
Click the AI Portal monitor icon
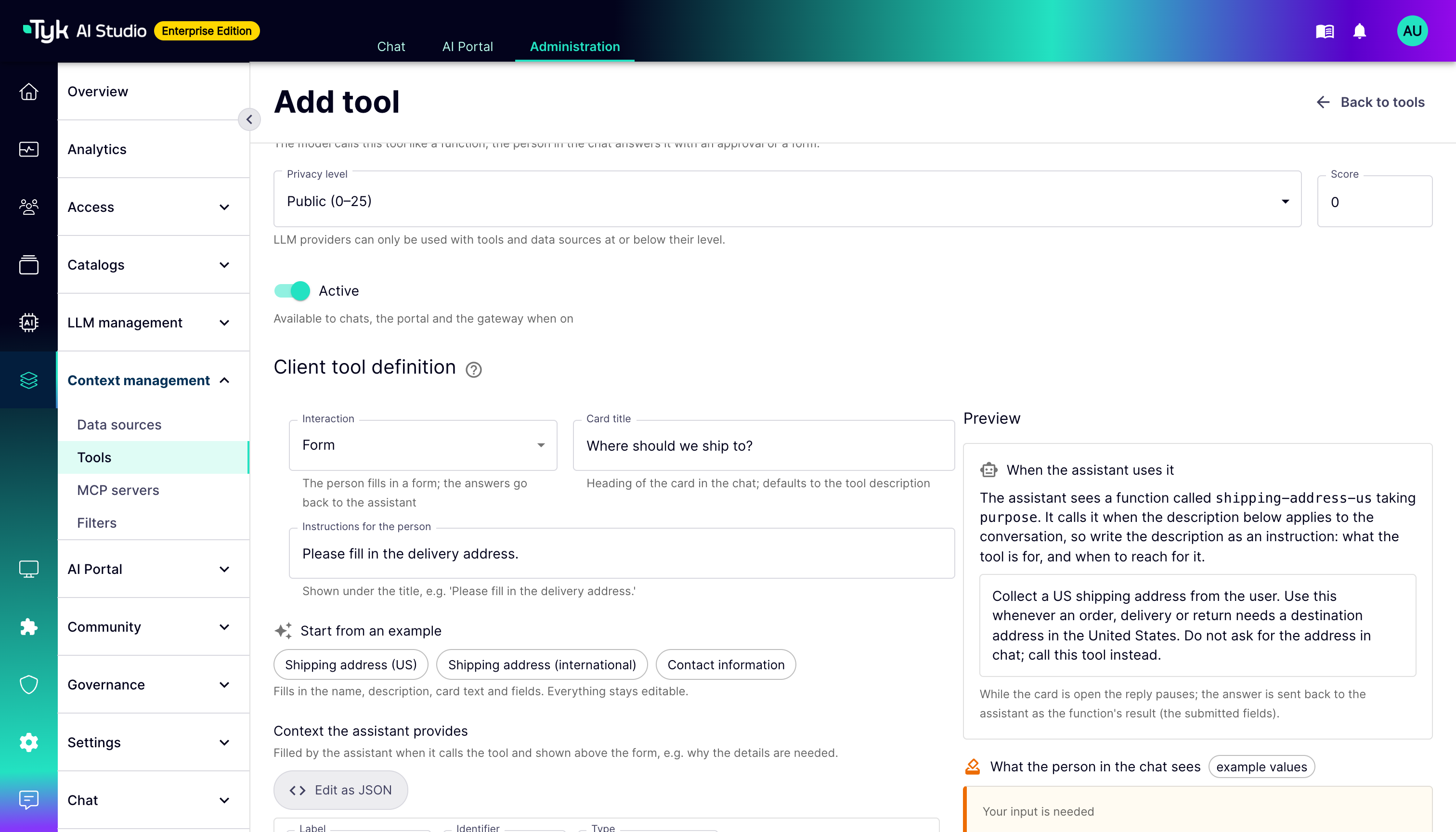click(28, 569)
